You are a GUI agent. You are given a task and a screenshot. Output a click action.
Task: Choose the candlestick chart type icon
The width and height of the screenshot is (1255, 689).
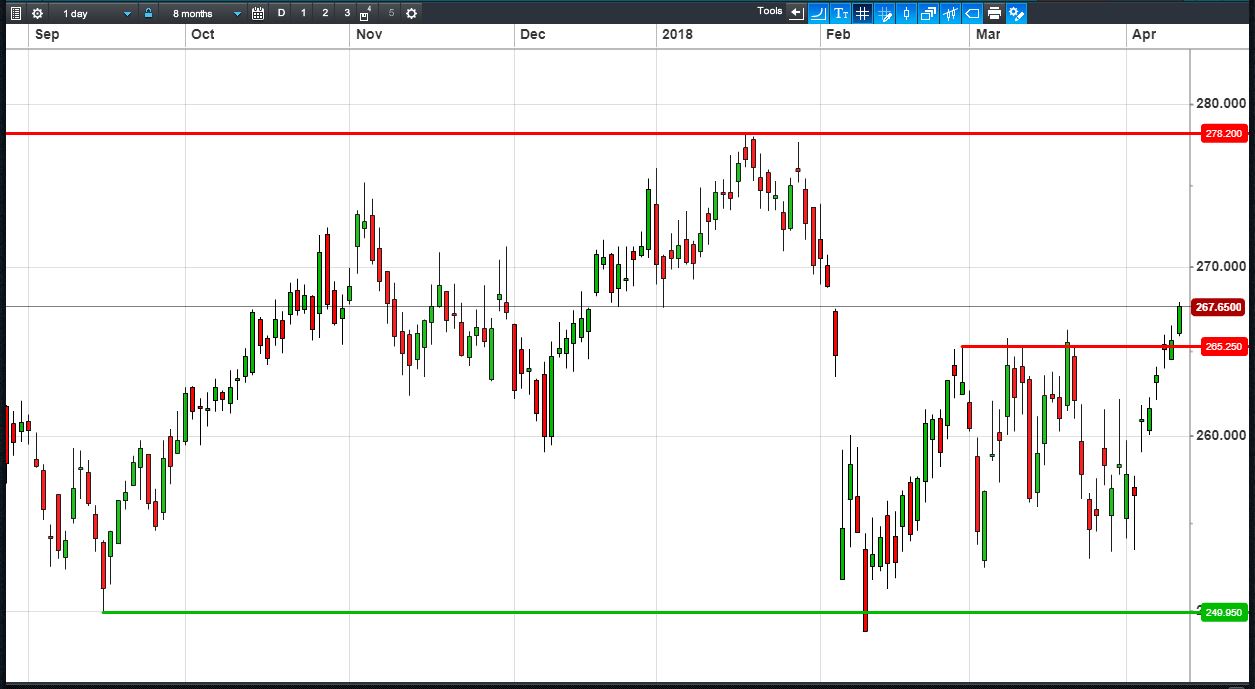pyautogui.click(x=906, y=13)
